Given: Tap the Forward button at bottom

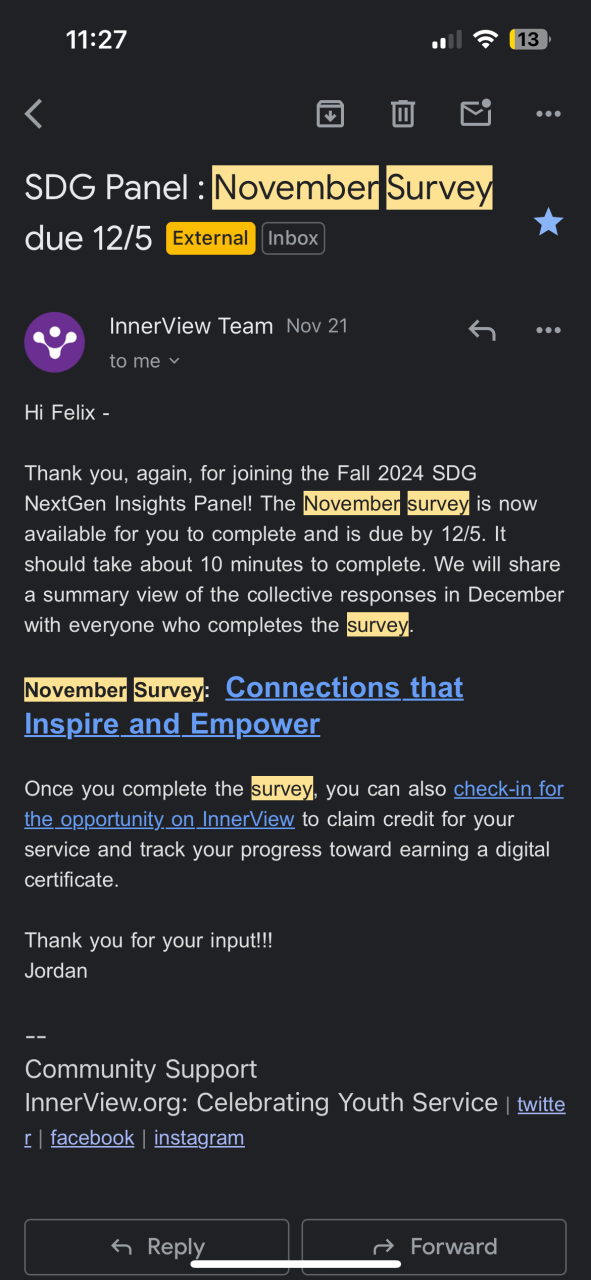Looking at the screenshot, I should tap(434, 1247).
